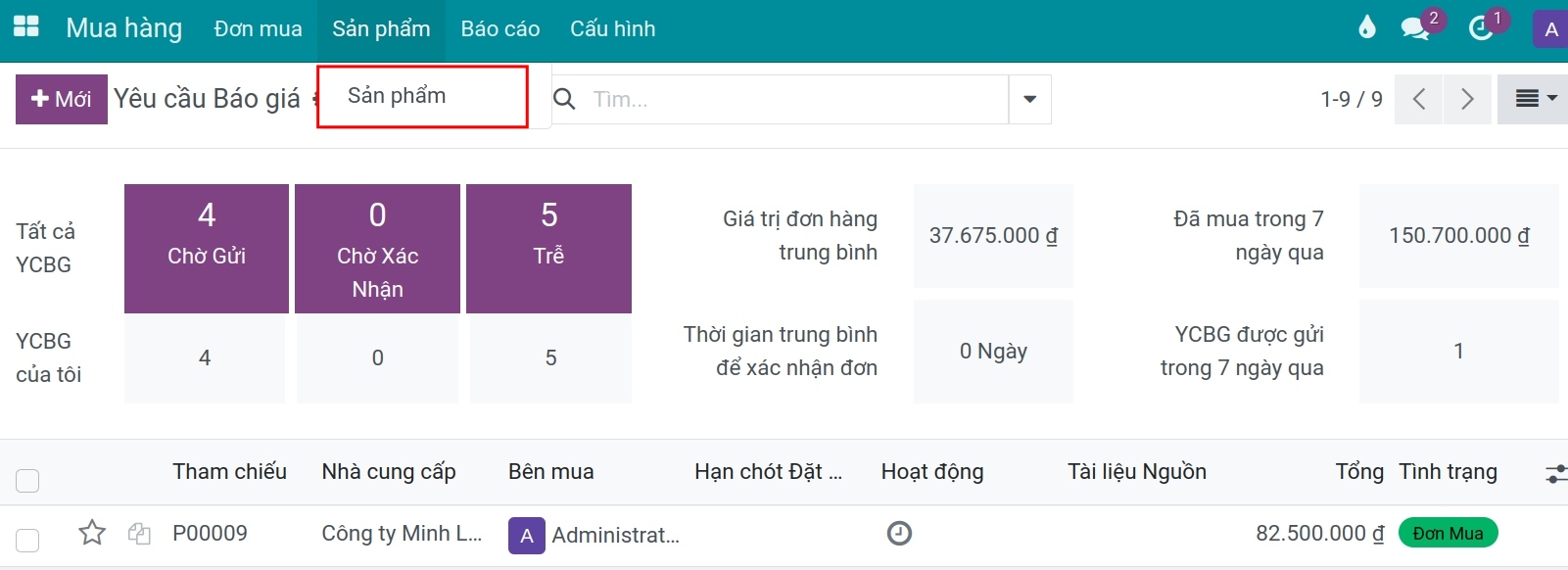The image size is (1568, 570).
Task: Open the activities clock icon in navbar
Action: tap(1481, 28)
